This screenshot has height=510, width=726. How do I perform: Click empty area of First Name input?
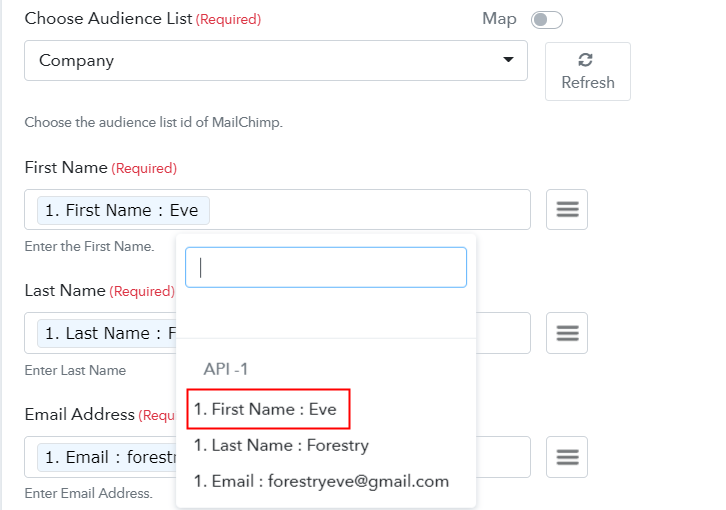click(370, 210)
